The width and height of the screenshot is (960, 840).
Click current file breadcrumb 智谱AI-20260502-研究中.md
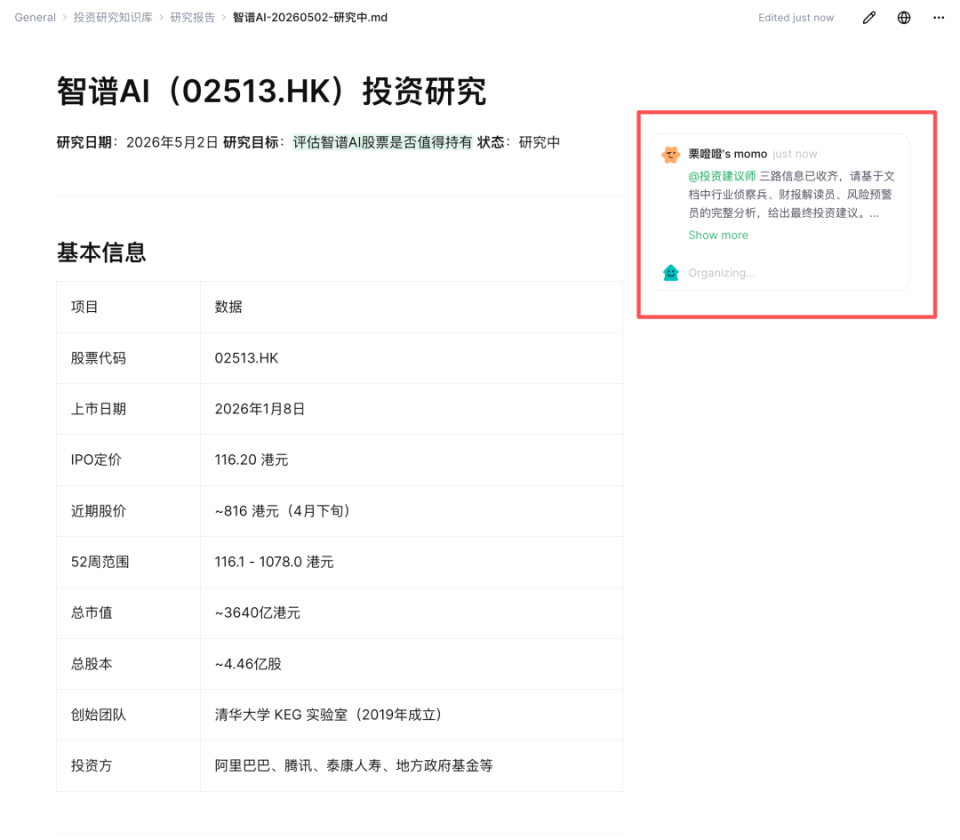click(x=310, y=18)
